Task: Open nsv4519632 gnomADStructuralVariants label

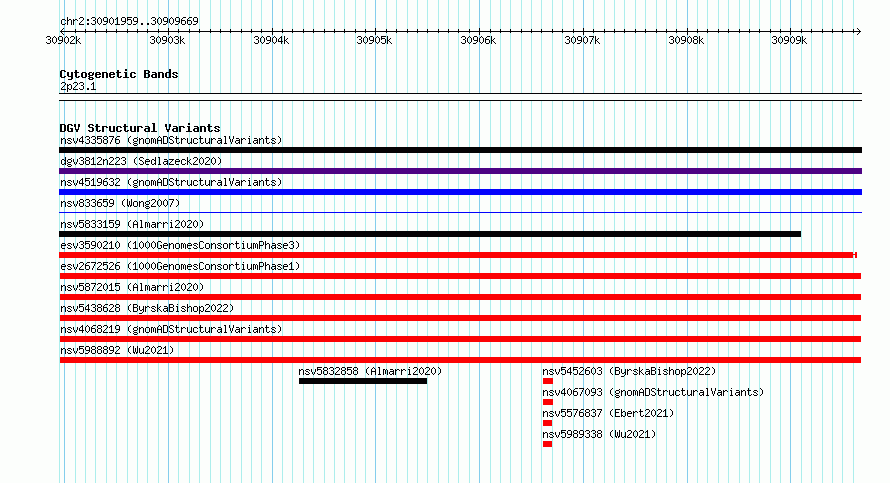Action: coord(171,182)
